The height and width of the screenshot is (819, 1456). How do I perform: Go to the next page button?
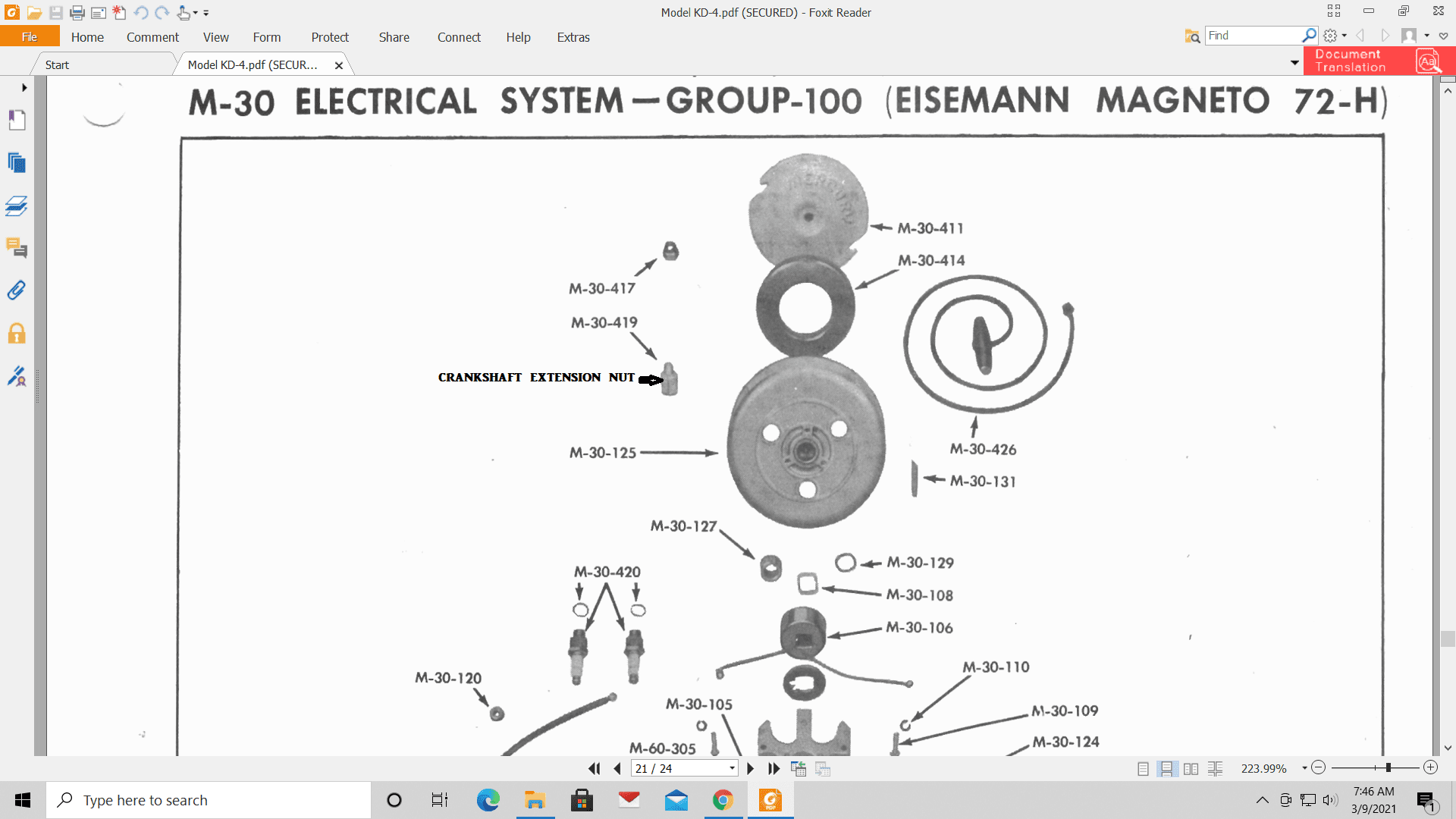coord(751,768)
